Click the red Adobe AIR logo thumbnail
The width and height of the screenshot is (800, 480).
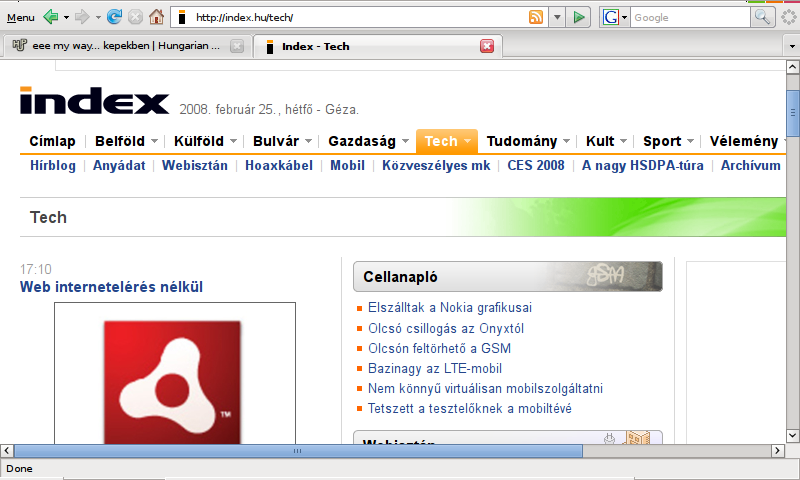pos(172,382)
